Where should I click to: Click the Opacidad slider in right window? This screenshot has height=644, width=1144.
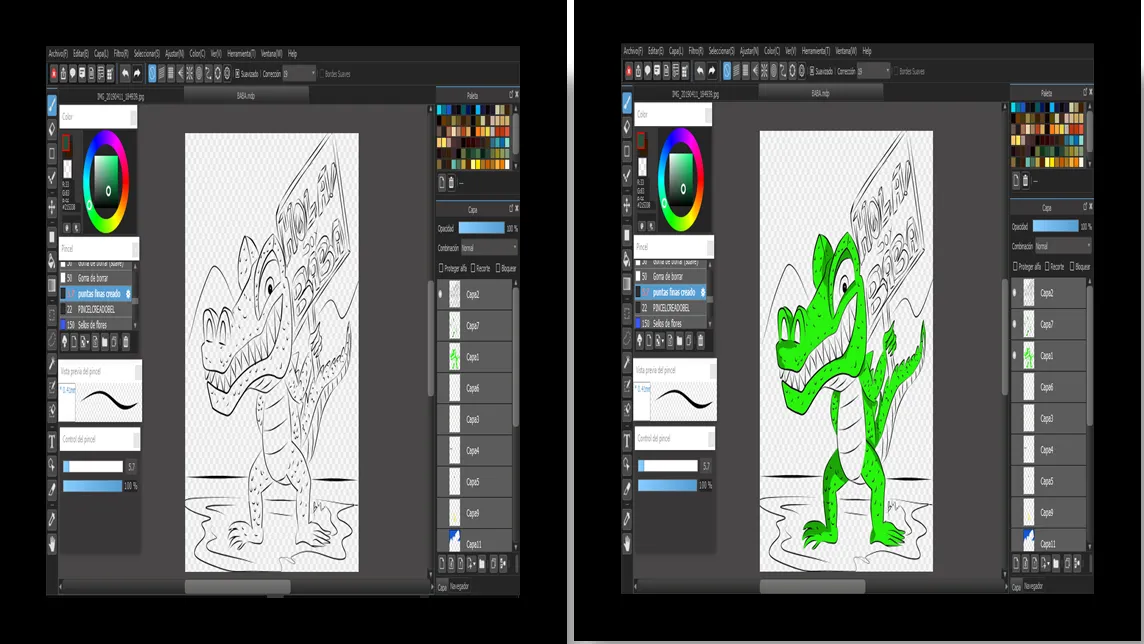1048,227
